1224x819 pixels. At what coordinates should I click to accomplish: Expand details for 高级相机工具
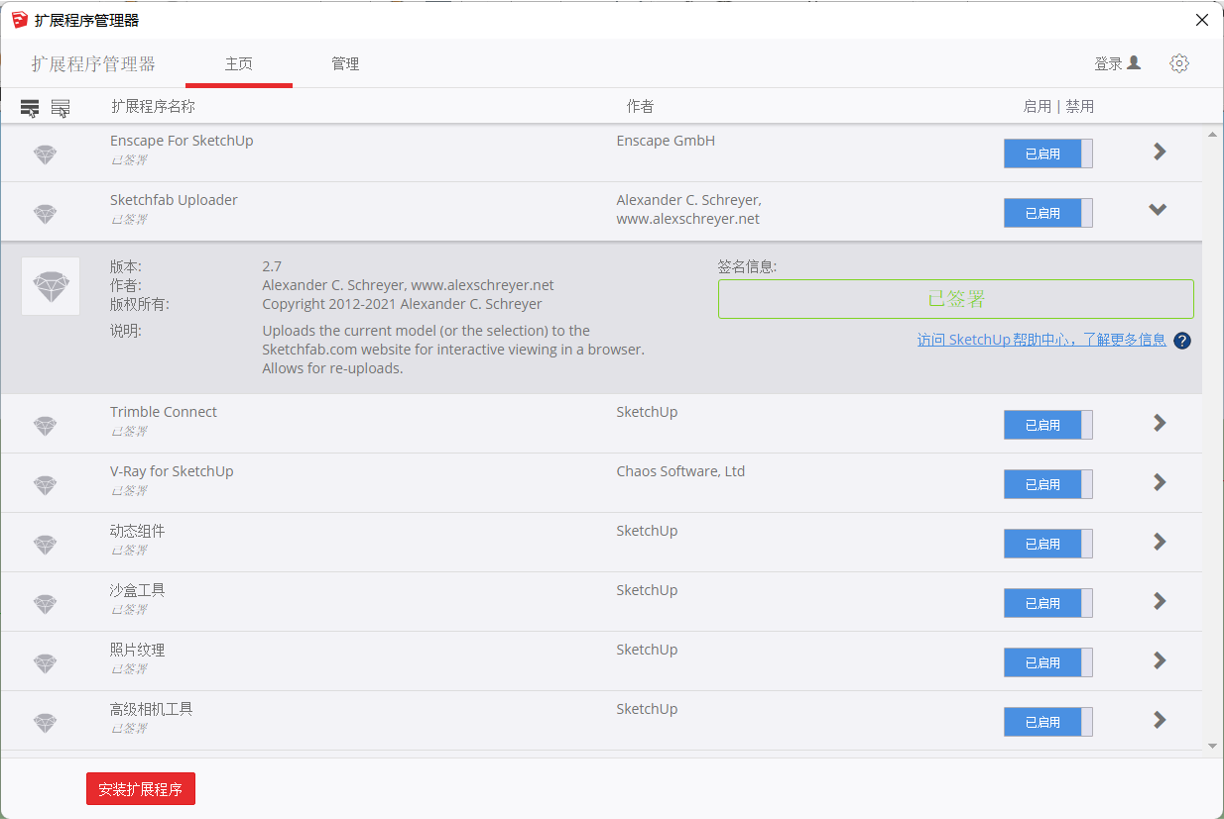[x=1159, y=720]
